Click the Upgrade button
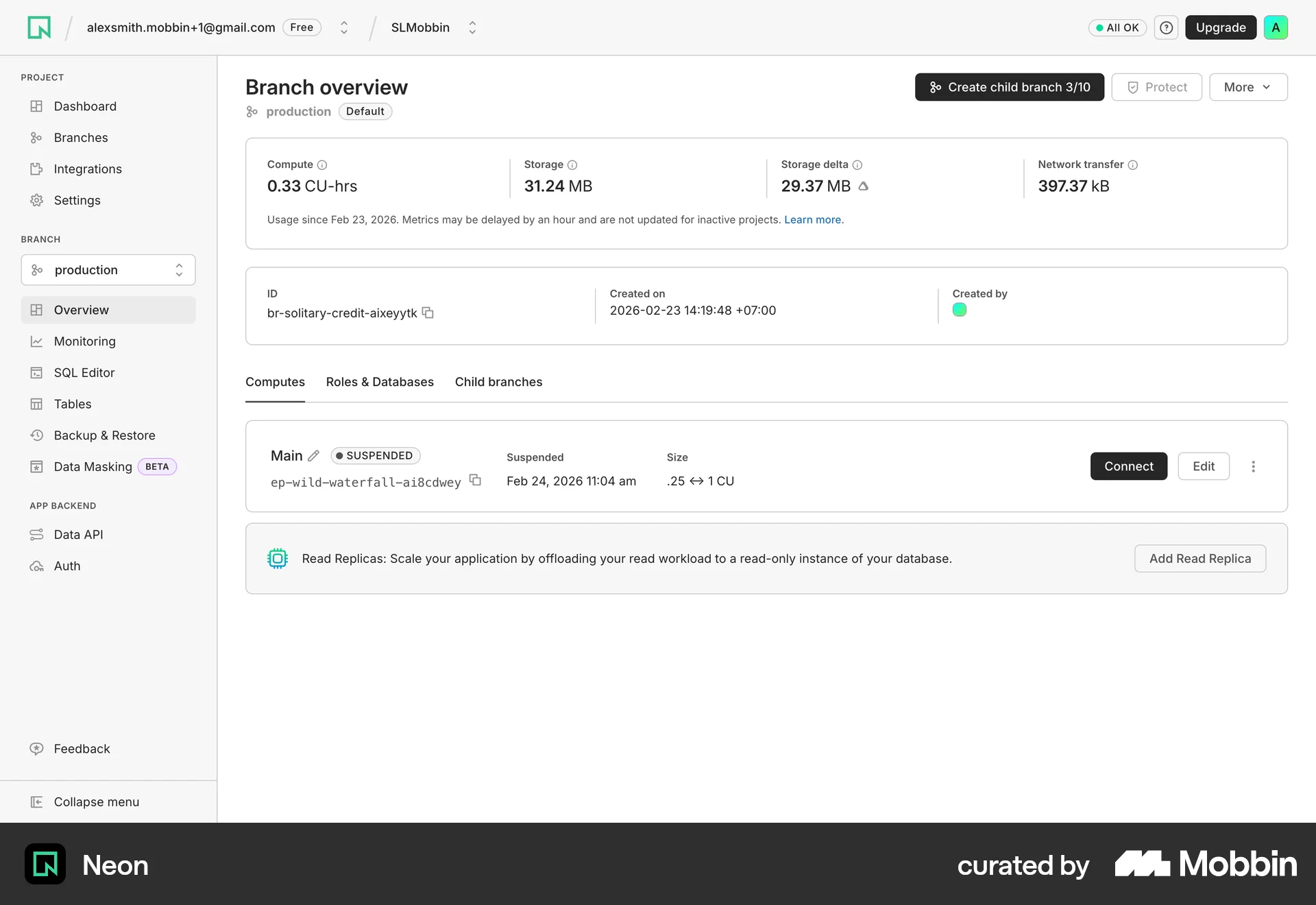 click(x=1221, y=27)
